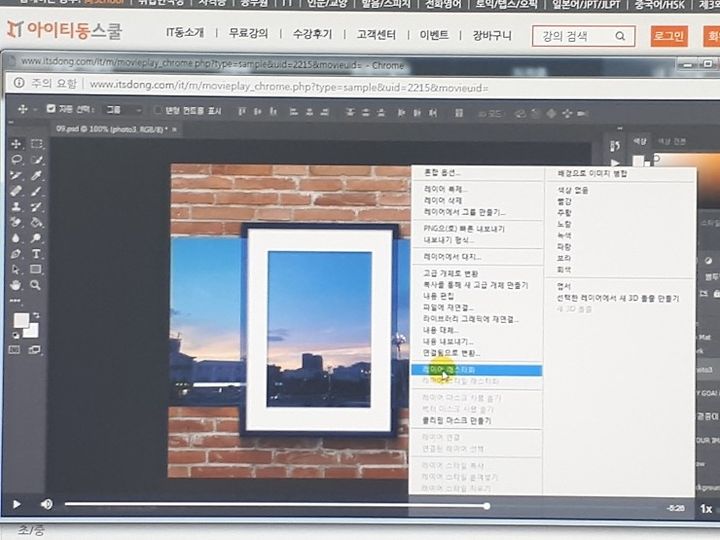Viewport: 720px width, 540px height.
Task: Click the foreground color swatch in toolbox
Action: (21, 320)
